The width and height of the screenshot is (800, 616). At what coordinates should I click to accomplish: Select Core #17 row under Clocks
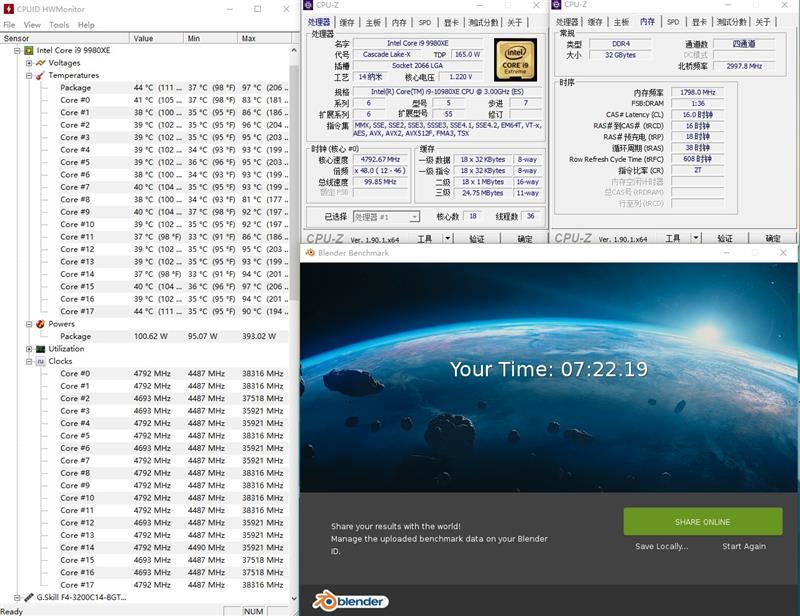tap(173, 585)
